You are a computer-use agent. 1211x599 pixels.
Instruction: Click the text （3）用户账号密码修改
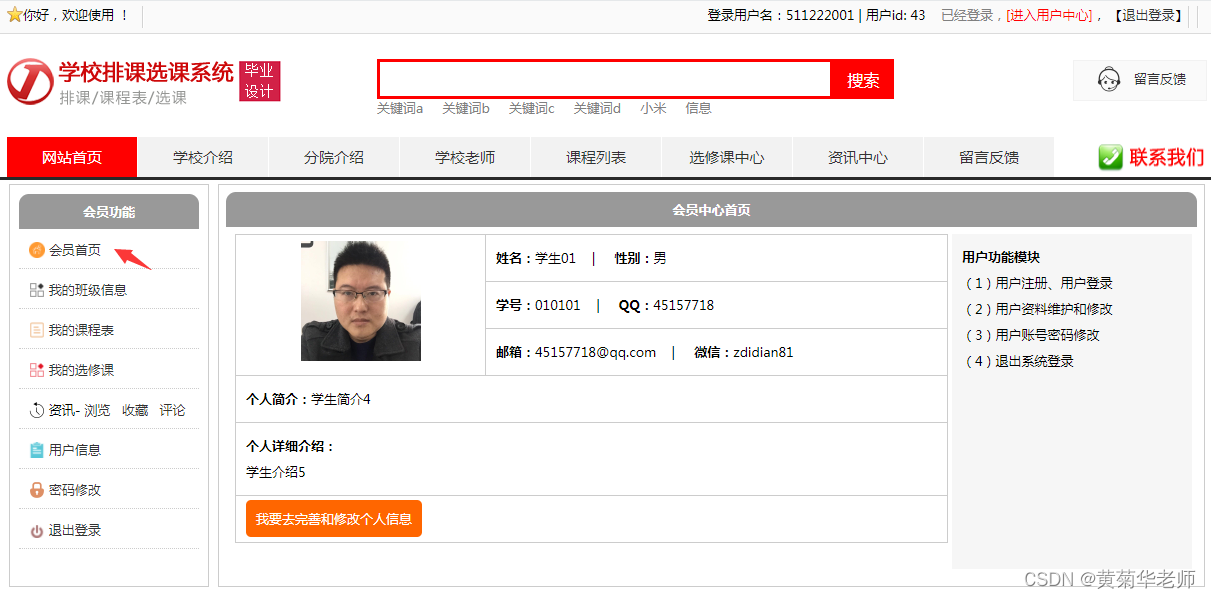1030,335
